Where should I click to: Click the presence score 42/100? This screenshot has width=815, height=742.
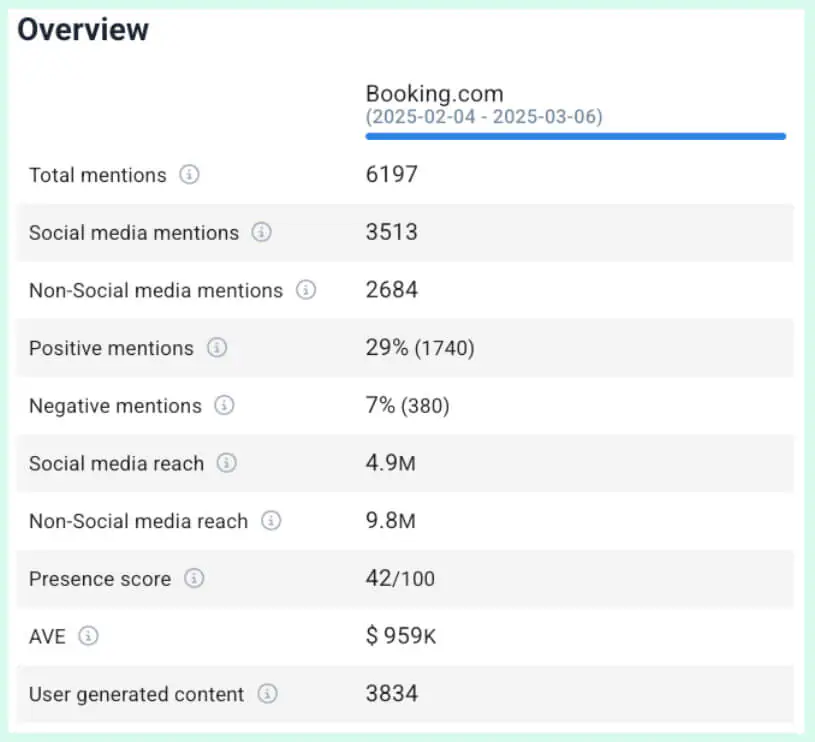400,578
